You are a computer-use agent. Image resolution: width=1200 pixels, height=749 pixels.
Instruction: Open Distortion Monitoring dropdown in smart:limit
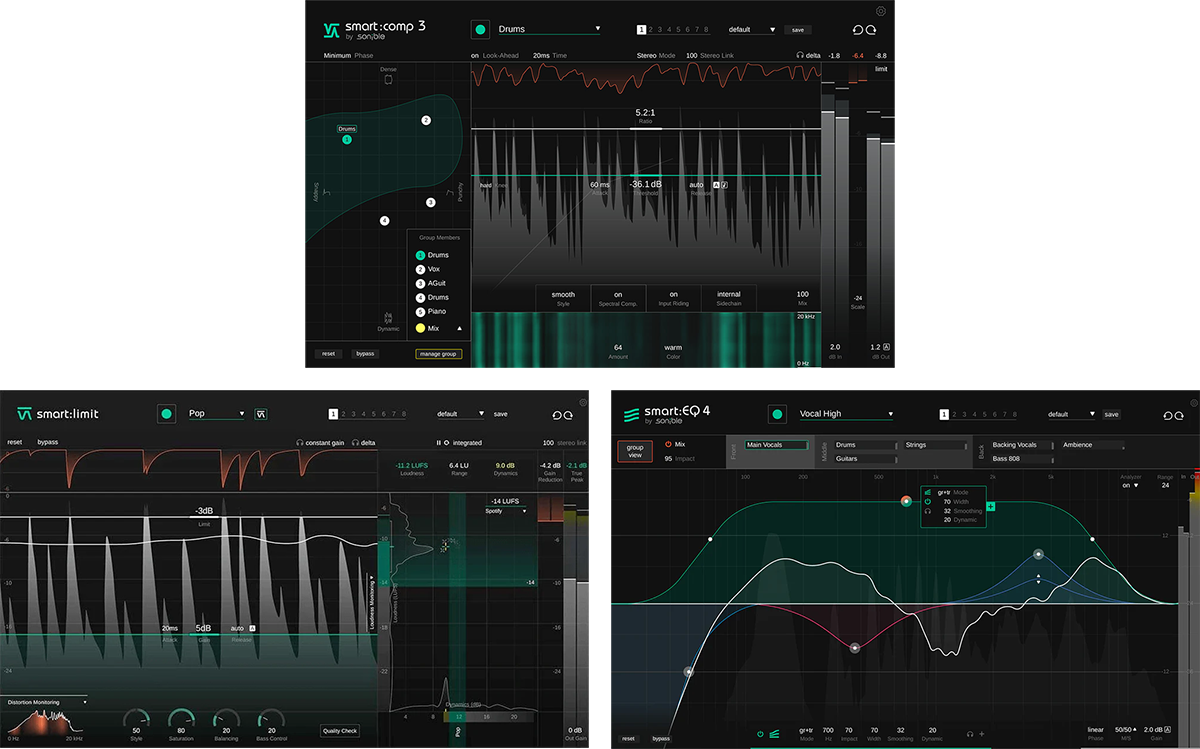(x=45, y=702)
